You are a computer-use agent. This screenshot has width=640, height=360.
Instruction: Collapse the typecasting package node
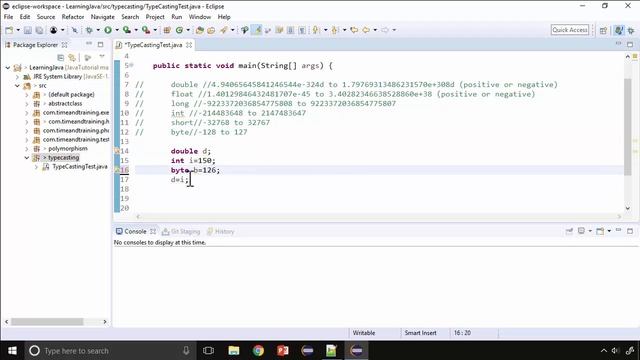coord(27,158)
